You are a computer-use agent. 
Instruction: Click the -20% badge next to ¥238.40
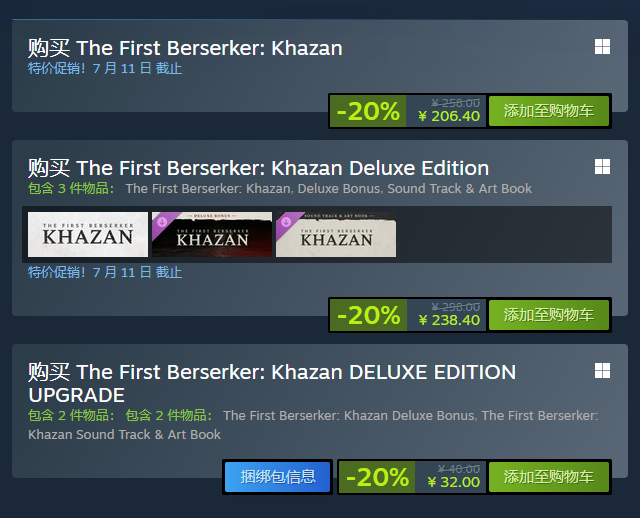[368, 314]
